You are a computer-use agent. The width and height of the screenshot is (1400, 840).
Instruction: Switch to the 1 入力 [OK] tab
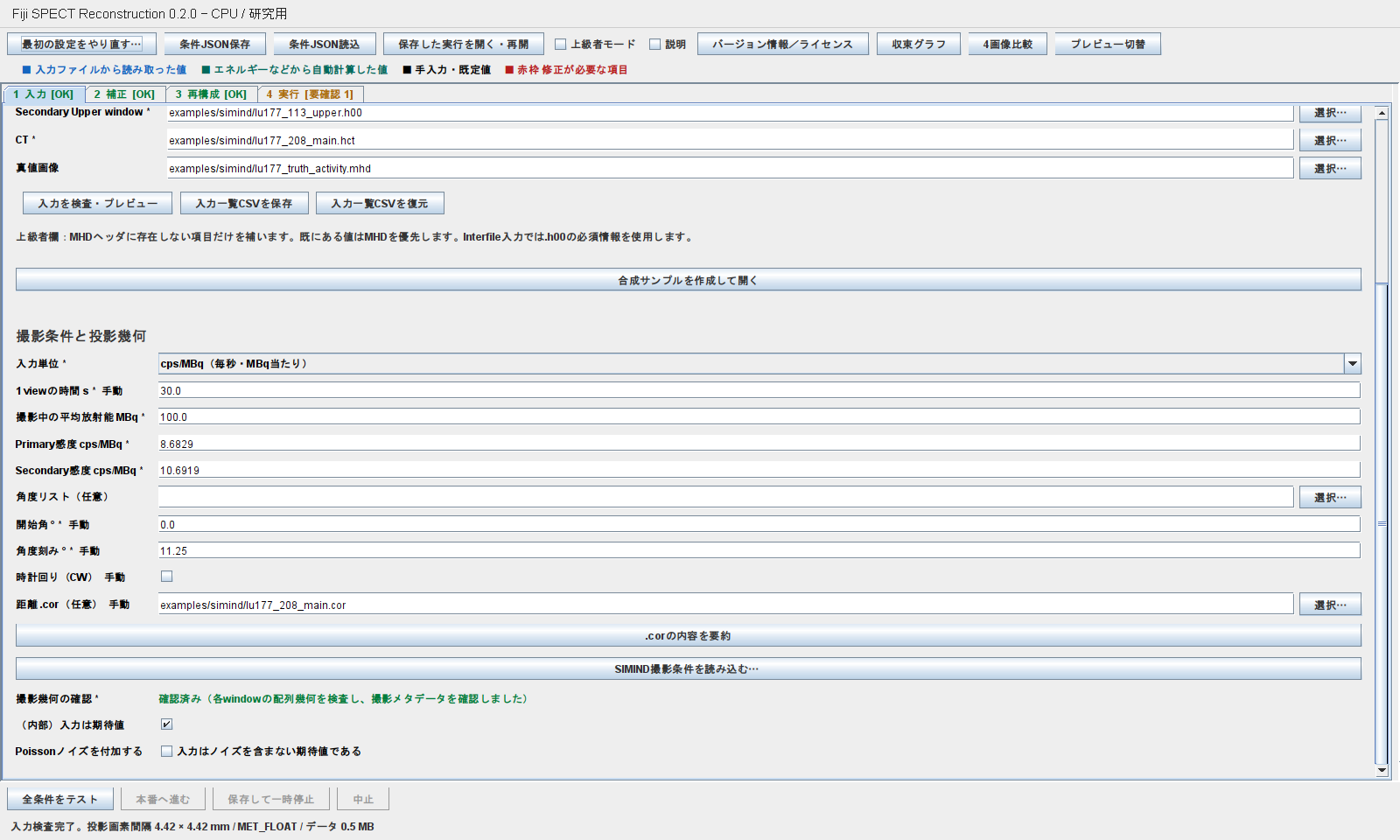point(44,94)
